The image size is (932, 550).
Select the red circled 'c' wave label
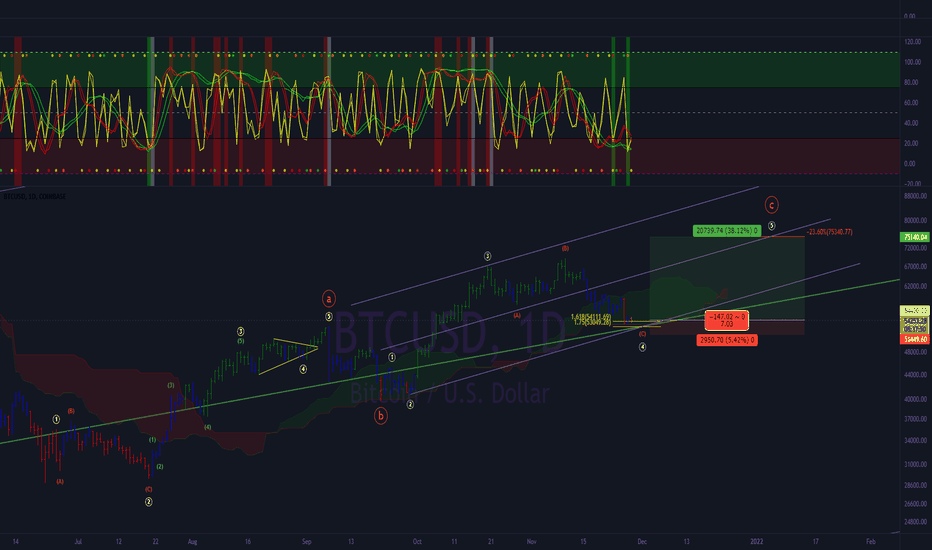pos(772,205)
